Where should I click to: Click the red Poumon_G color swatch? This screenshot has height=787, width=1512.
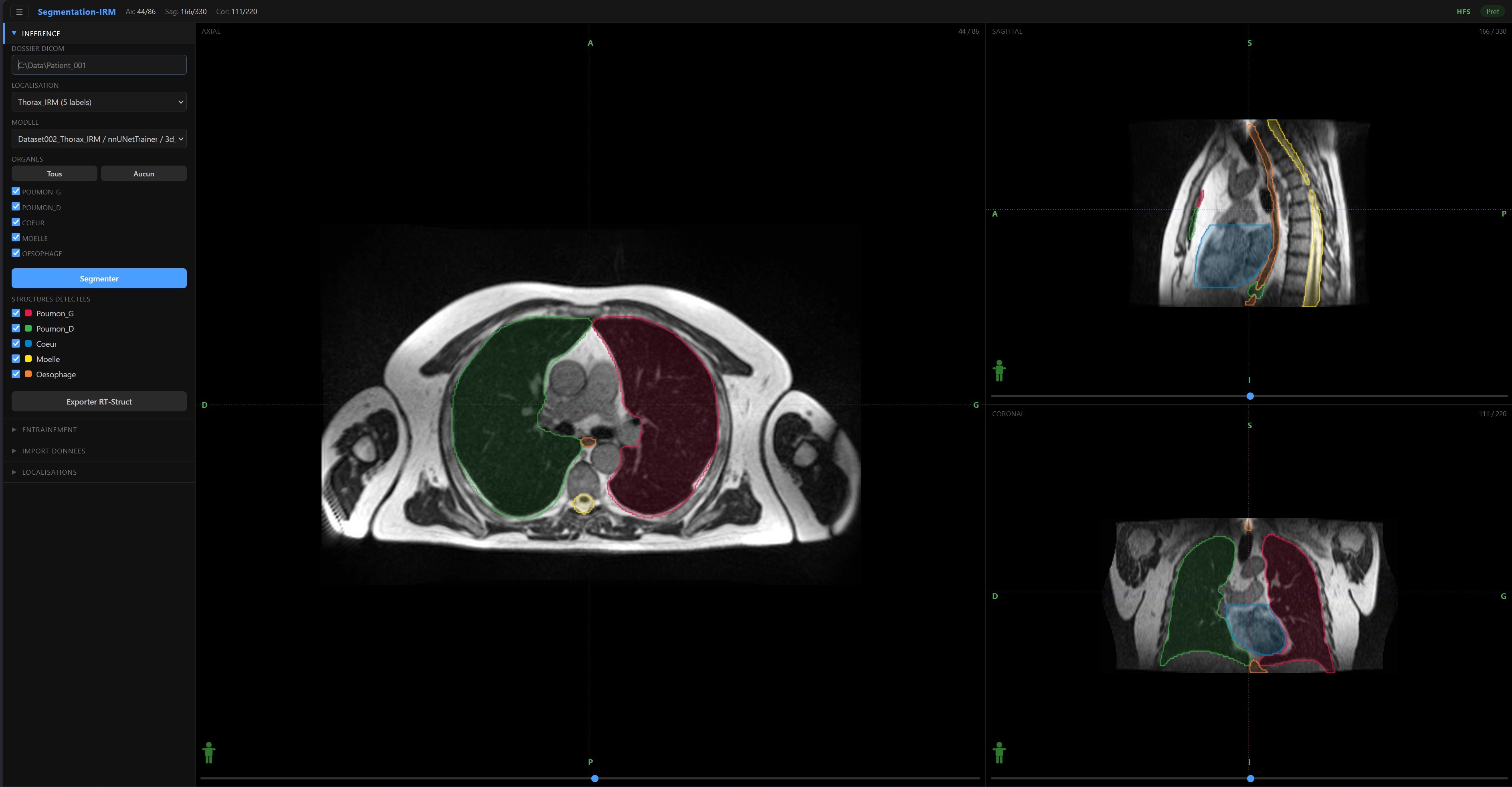pos(28,314)
